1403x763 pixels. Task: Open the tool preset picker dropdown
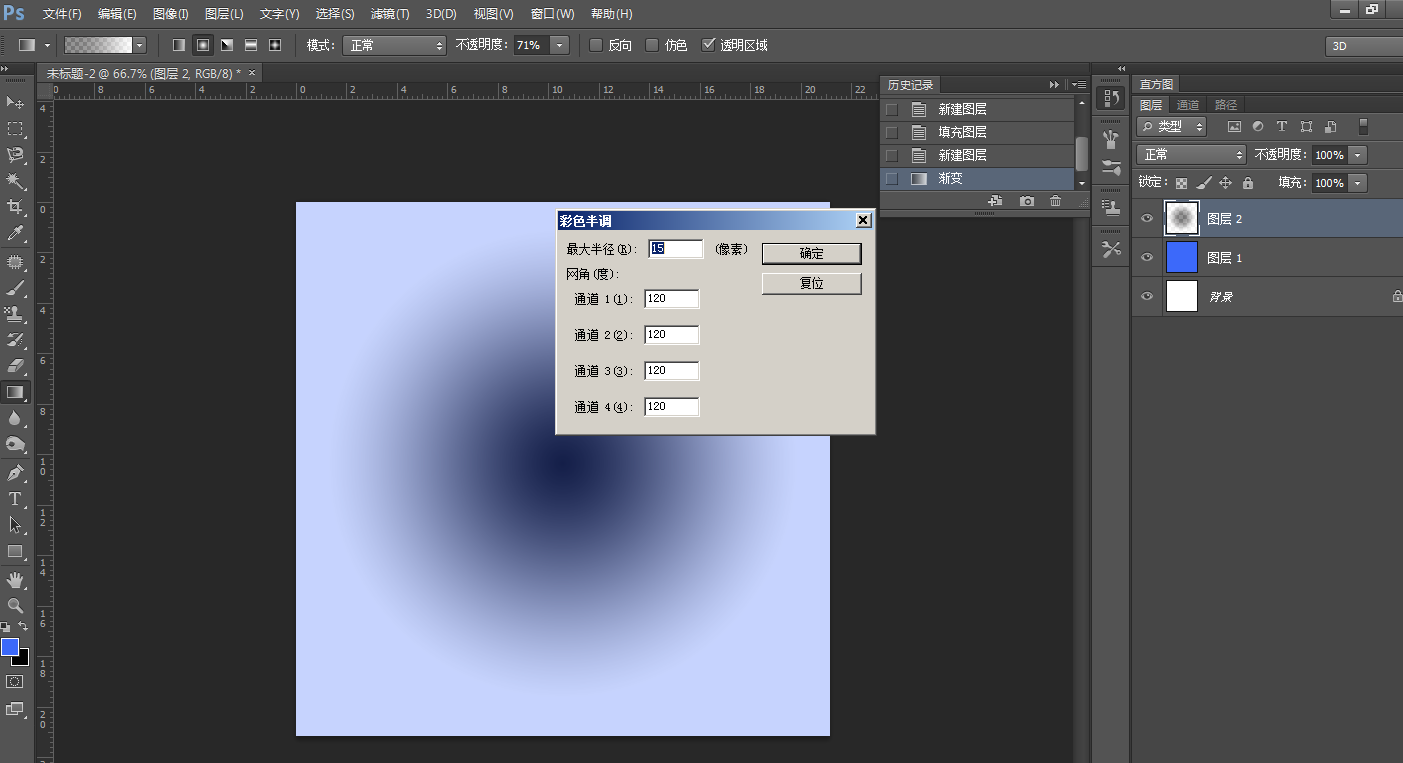[47, 45]
